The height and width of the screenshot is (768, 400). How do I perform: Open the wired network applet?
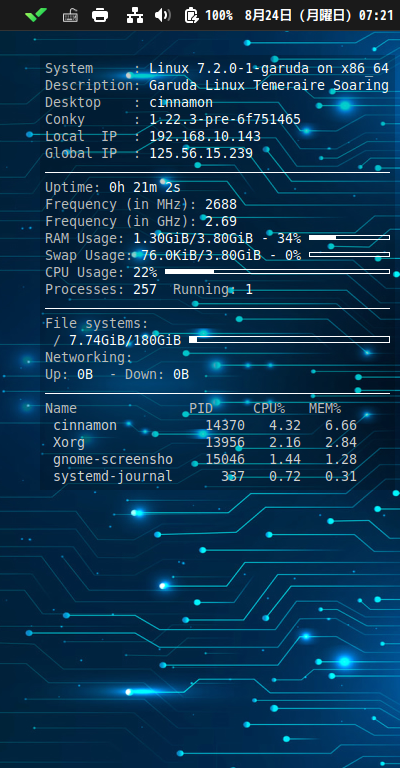[x=135, y=16]
